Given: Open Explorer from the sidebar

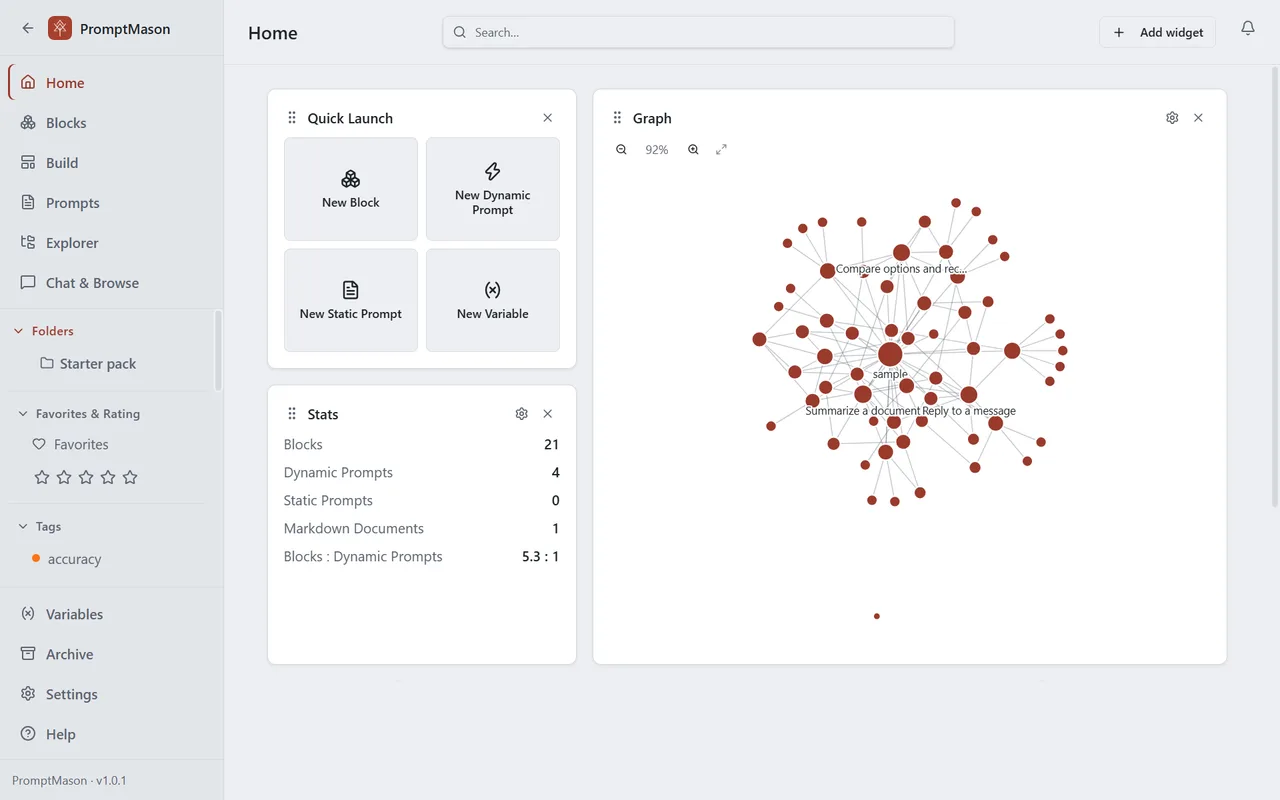Looking at the screenshot, I should [112, 243].
